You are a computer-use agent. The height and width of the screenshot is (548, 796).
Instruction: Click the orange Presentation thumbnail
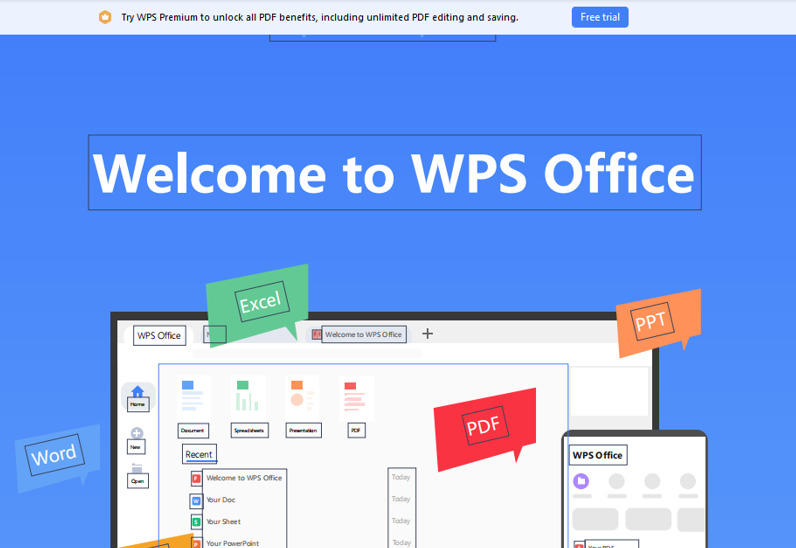(x=303, y=398)
